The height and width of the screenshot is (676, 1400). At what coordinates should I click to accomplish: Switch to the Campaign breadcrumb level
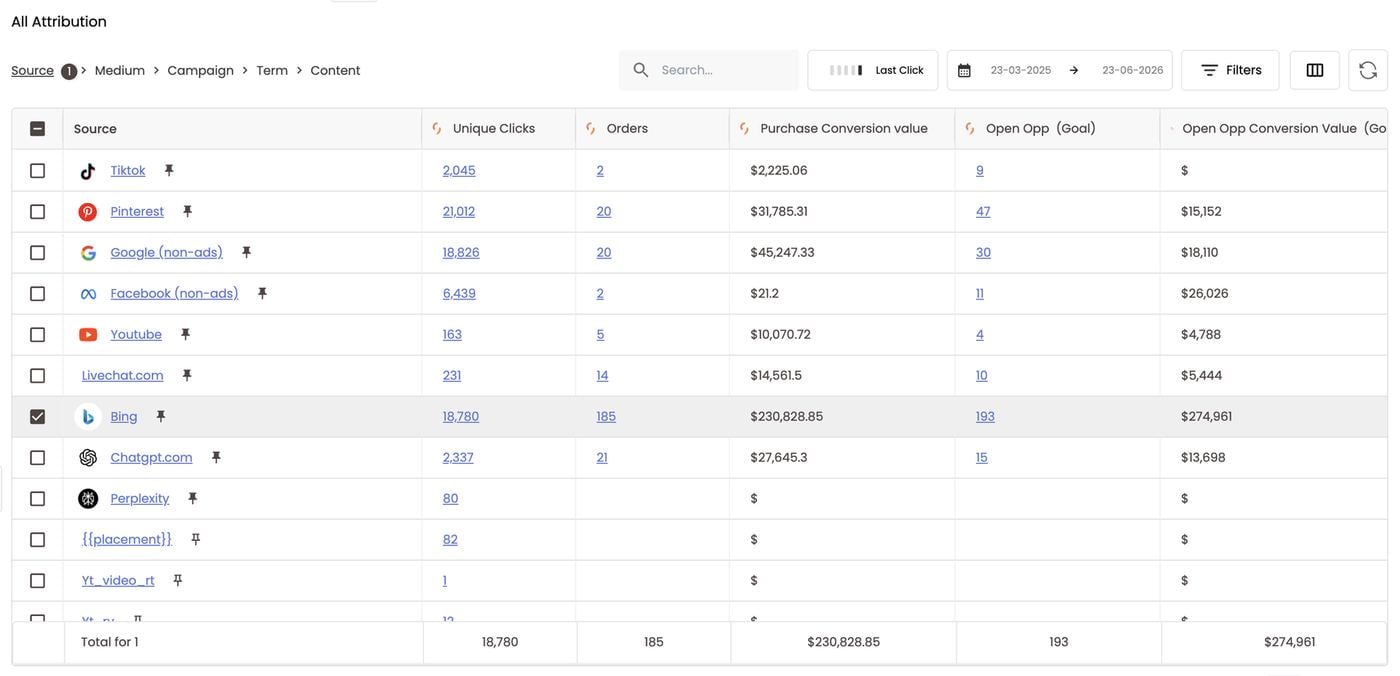point(200,70)
